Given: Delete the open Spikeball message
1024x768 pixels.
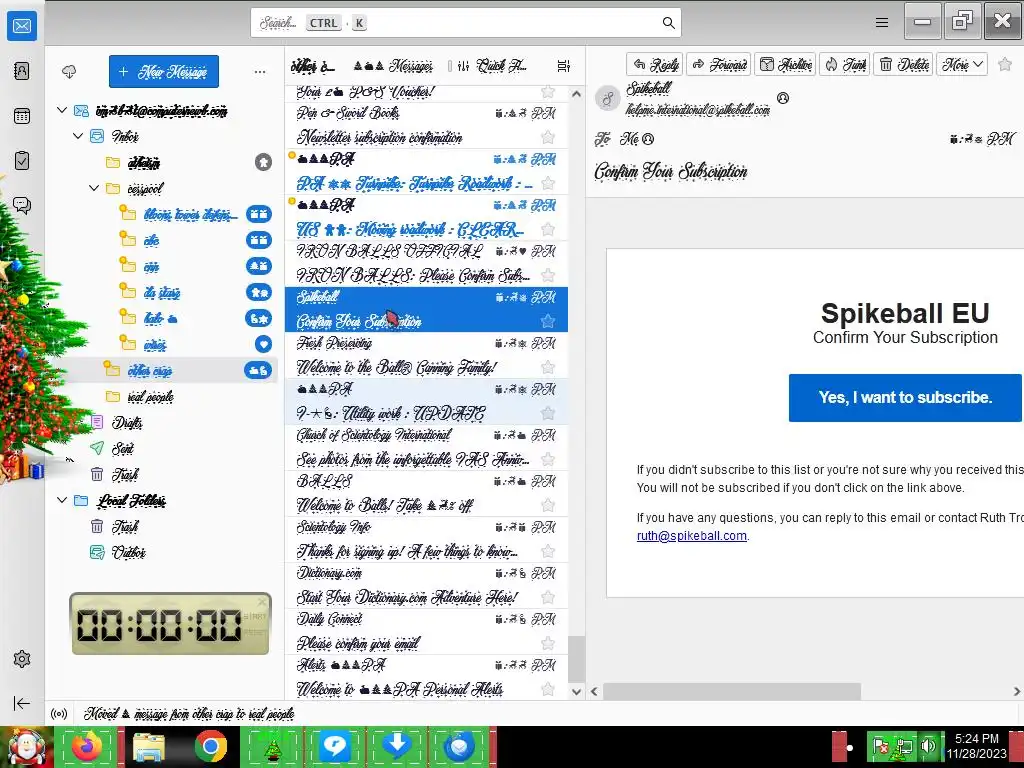Looking at the screenshot, I should tap(904, 64).
